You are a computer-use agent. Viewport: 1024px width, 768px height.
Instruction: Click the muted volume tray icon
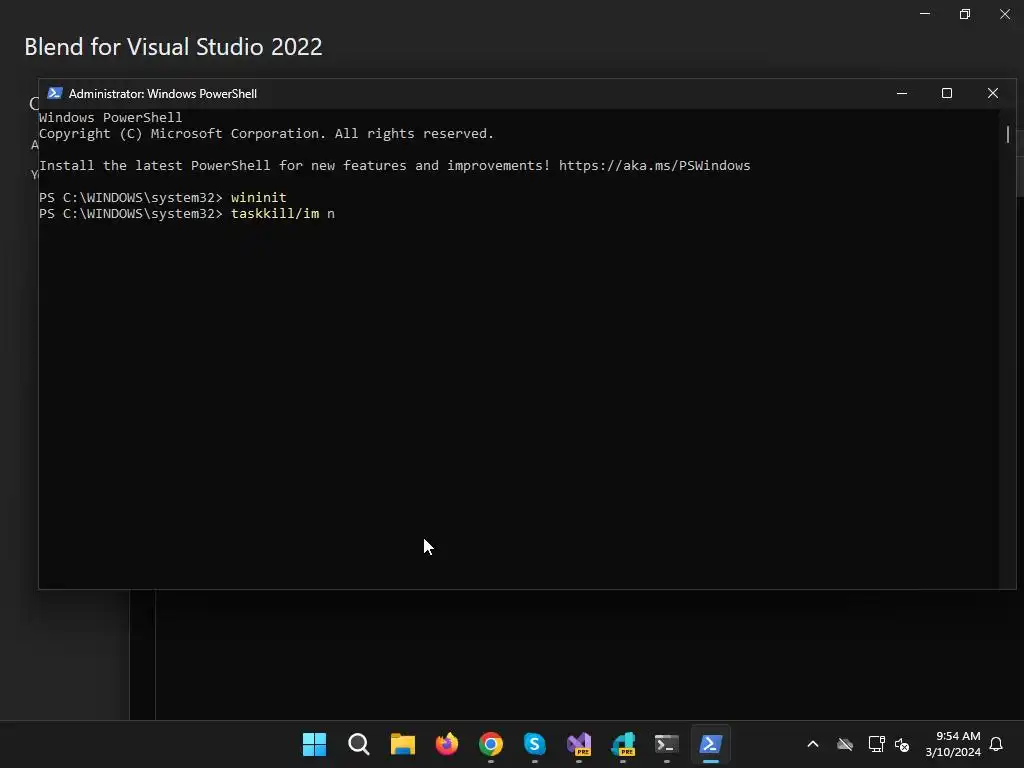(x=902, y=744)
